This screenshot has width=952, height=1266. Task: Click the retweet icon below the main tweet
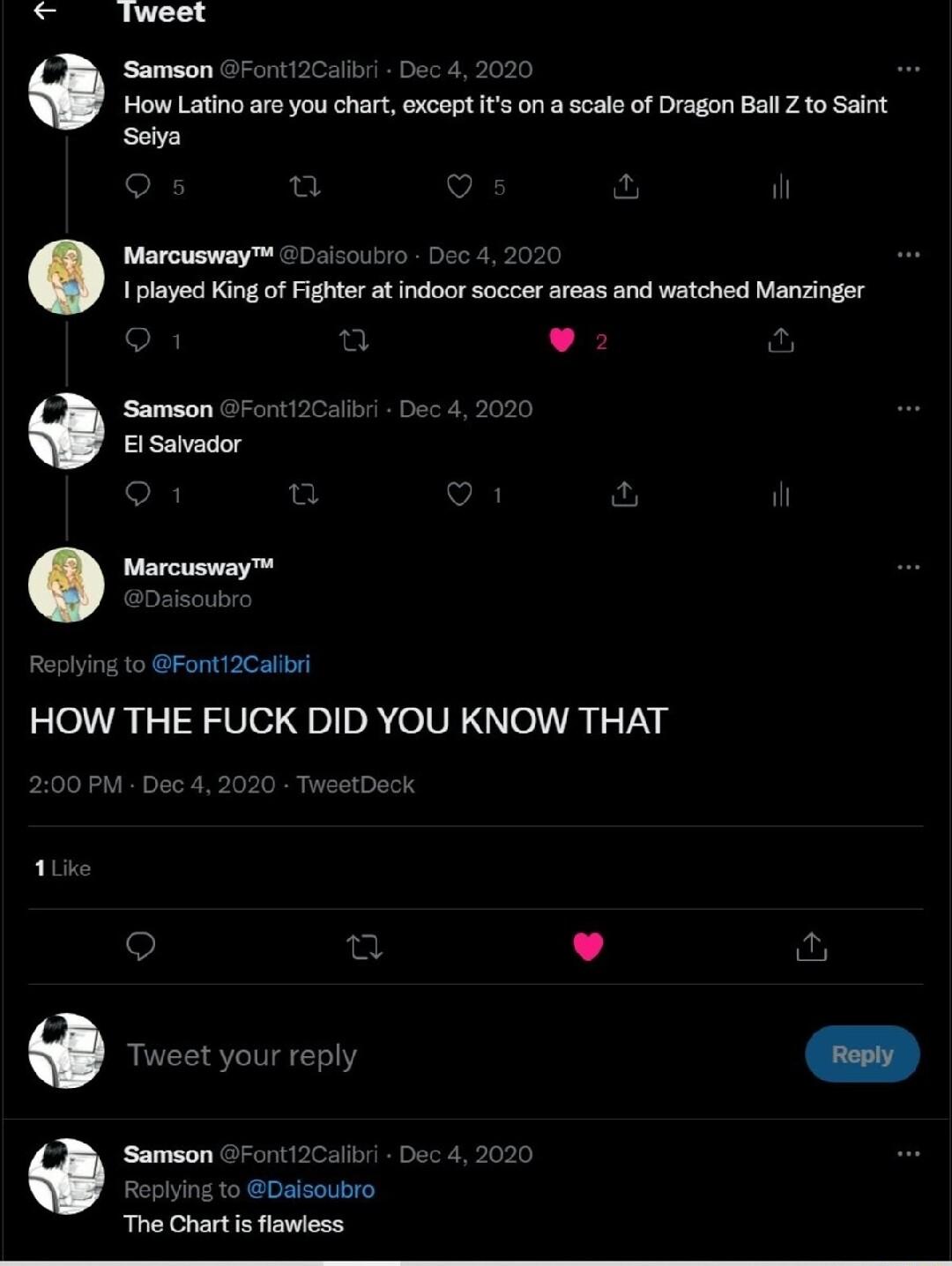[364, 948]
